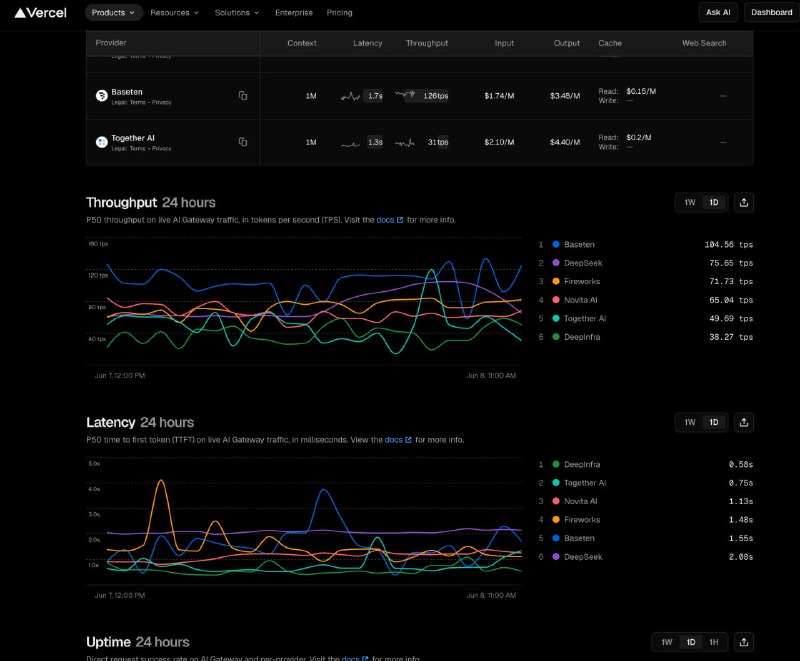Click the Throughput column header

pyautogui.click(x=427, y=43)
